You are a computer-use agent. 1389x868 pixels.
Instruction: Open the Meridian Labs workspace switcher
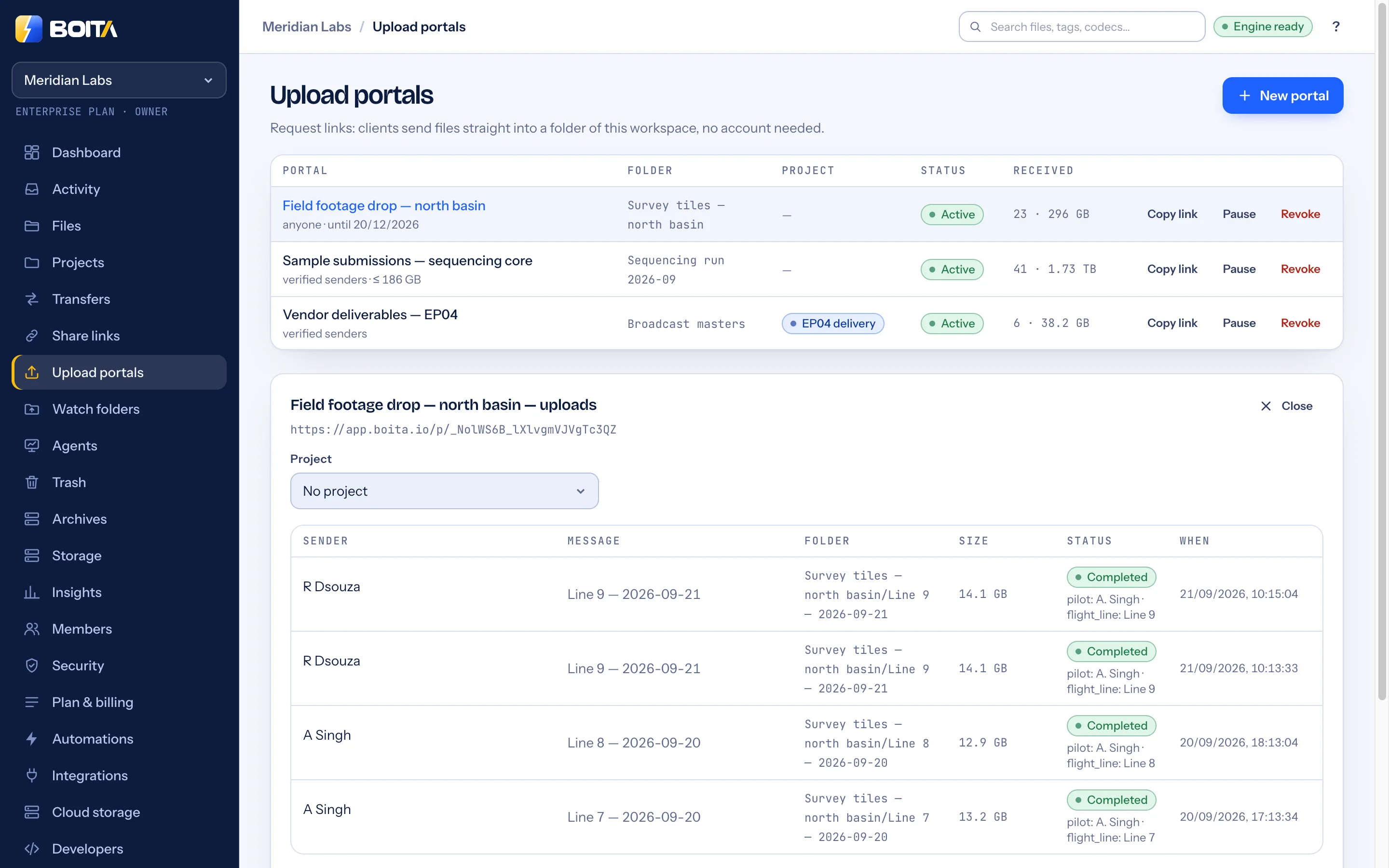point(119,81)
